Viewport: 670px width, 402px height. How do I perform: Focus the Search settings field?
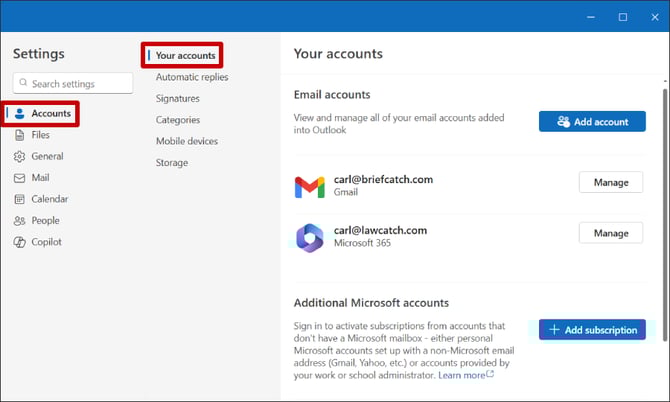73,83
